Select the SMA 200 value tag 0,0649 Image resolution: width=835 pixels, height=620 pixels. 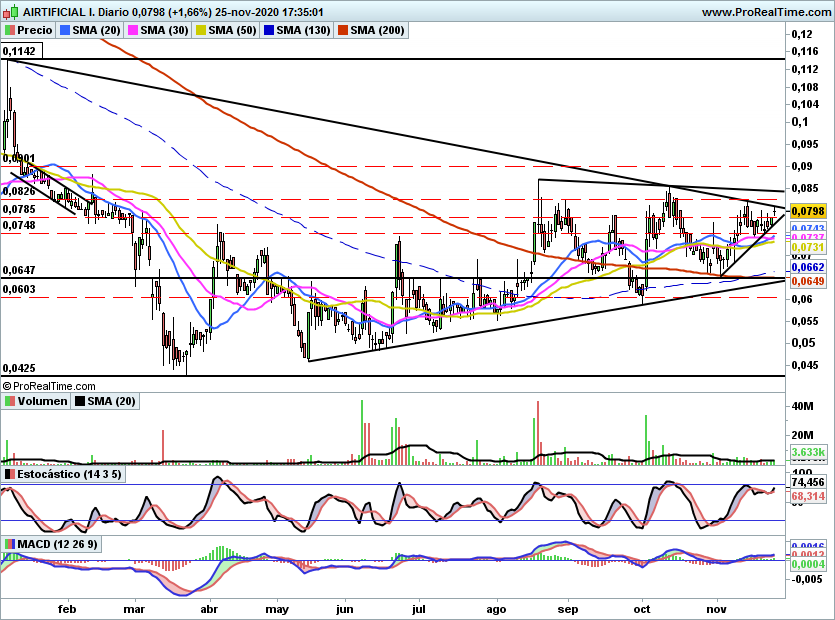pyautogui.click(x=808, y=281)
